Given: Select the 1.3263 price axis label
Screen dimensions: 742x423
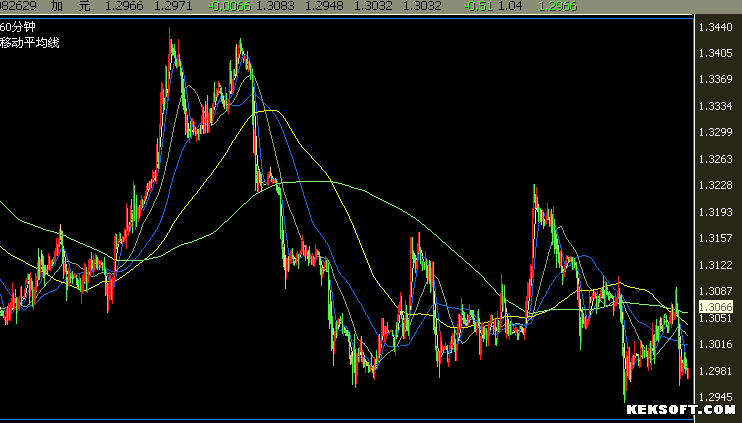Looking at the screenshot, I should coord(716,159).
